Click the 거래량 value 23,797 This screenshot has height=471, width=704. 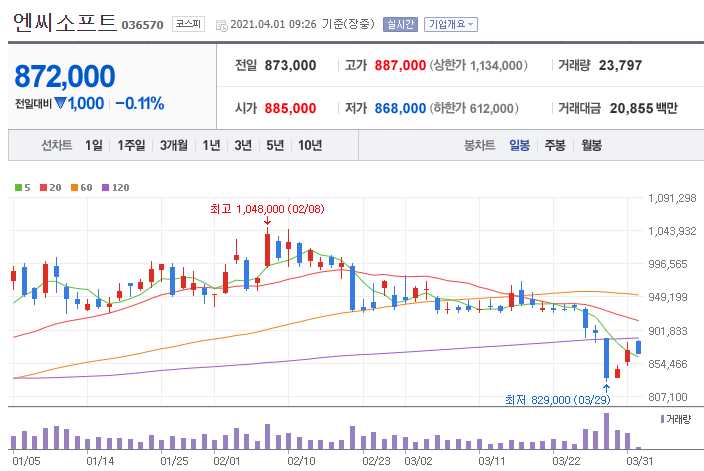[620, 66]
